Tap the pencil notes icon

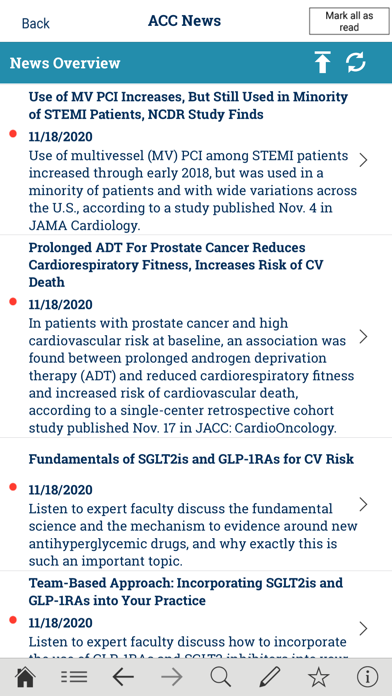(269, 677)
